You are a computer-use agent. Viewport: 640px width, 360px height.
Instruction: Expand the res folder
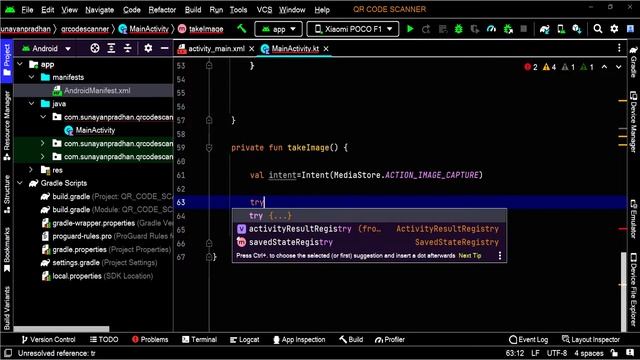click(x=31, y=170)
